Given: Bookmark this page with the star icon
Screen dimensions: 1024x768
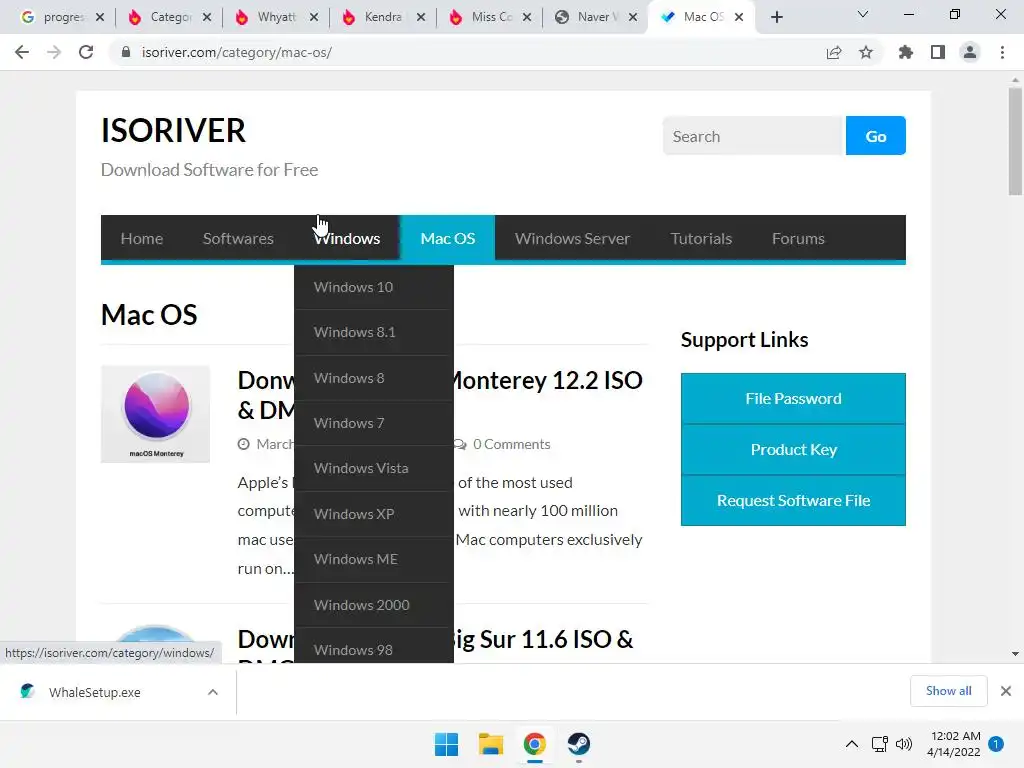Looking at the screenshot, I should [x=866, y=52].
